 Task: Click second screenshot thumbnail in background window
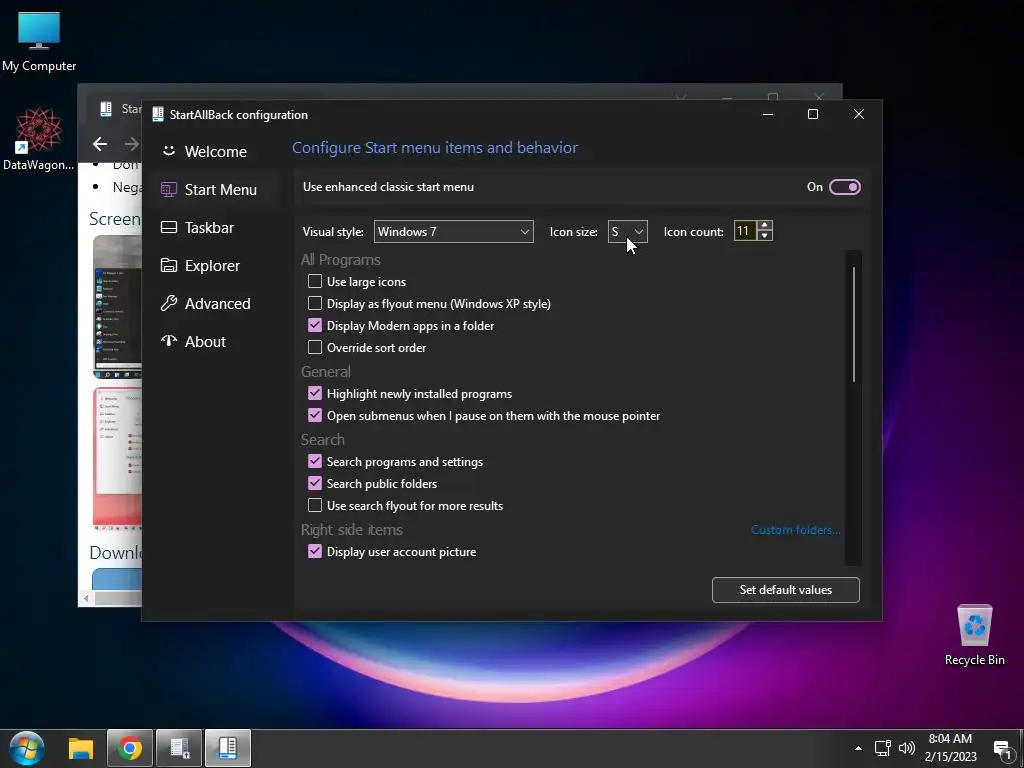coord(118,457)
